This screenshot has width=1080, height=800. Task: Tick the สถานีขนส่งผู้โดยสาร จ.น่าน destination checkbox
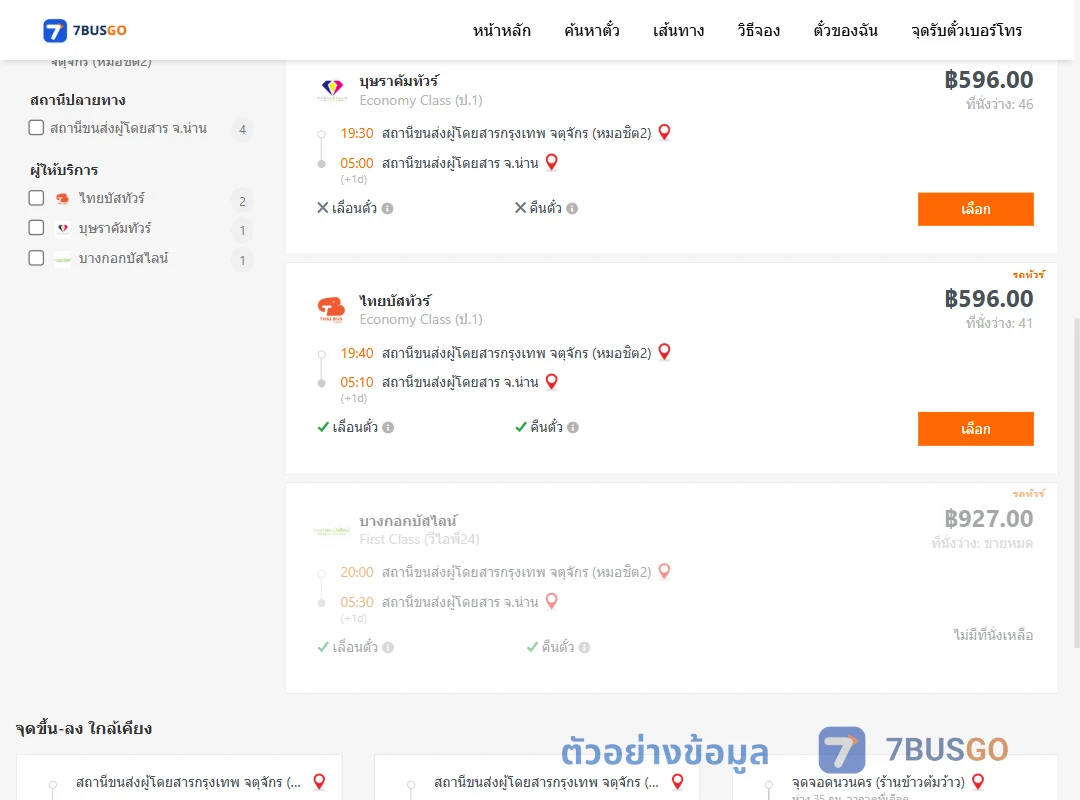pyautogui.click(x=37, y=127)
